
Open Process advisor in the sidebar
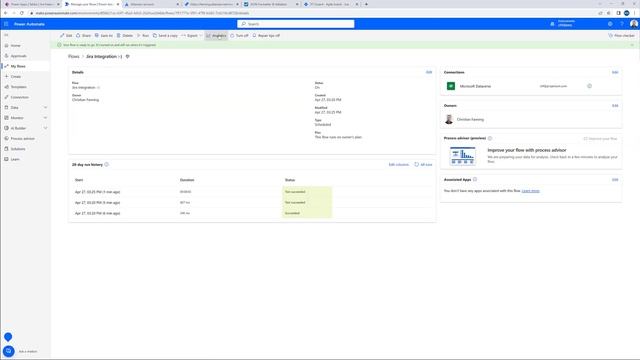(22, 139)
